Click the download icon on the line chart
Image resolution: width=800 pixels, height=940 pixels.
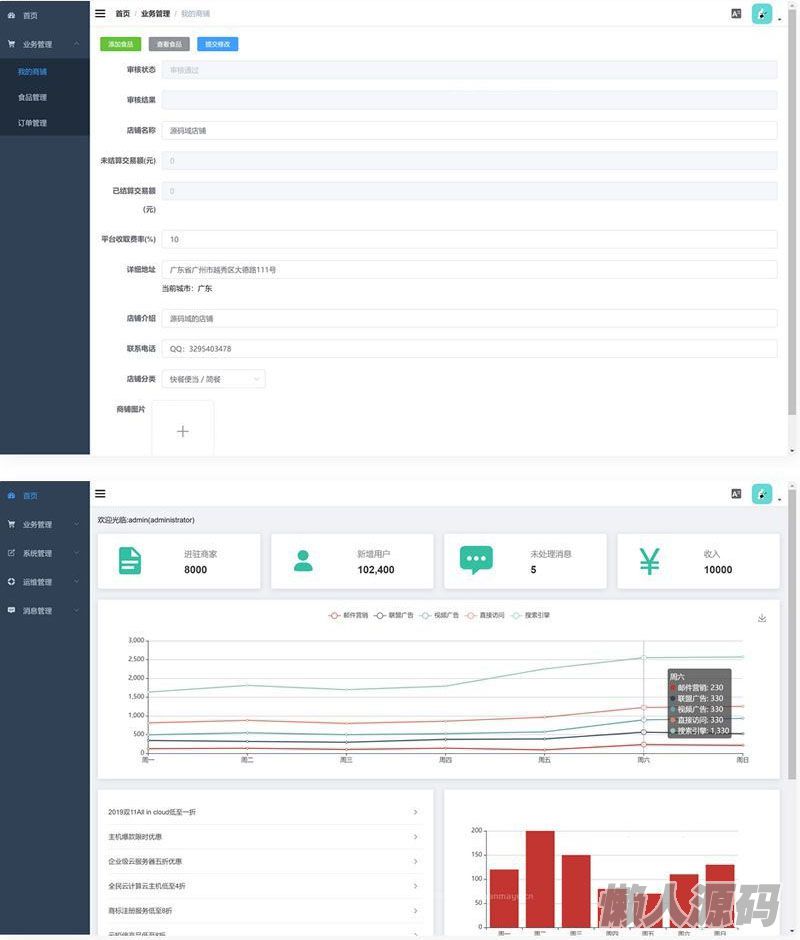[x=762, y=619]
